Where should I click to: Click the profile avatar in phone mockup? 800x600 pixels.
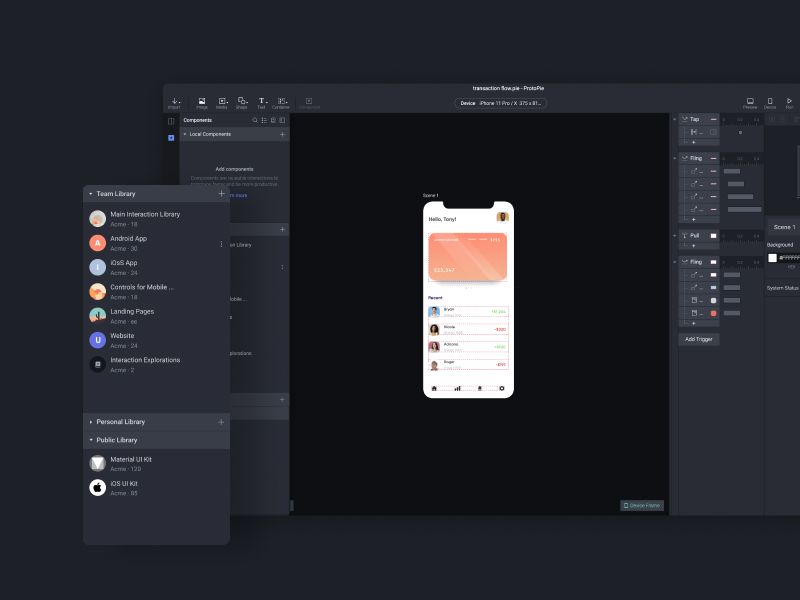point(502,217)
